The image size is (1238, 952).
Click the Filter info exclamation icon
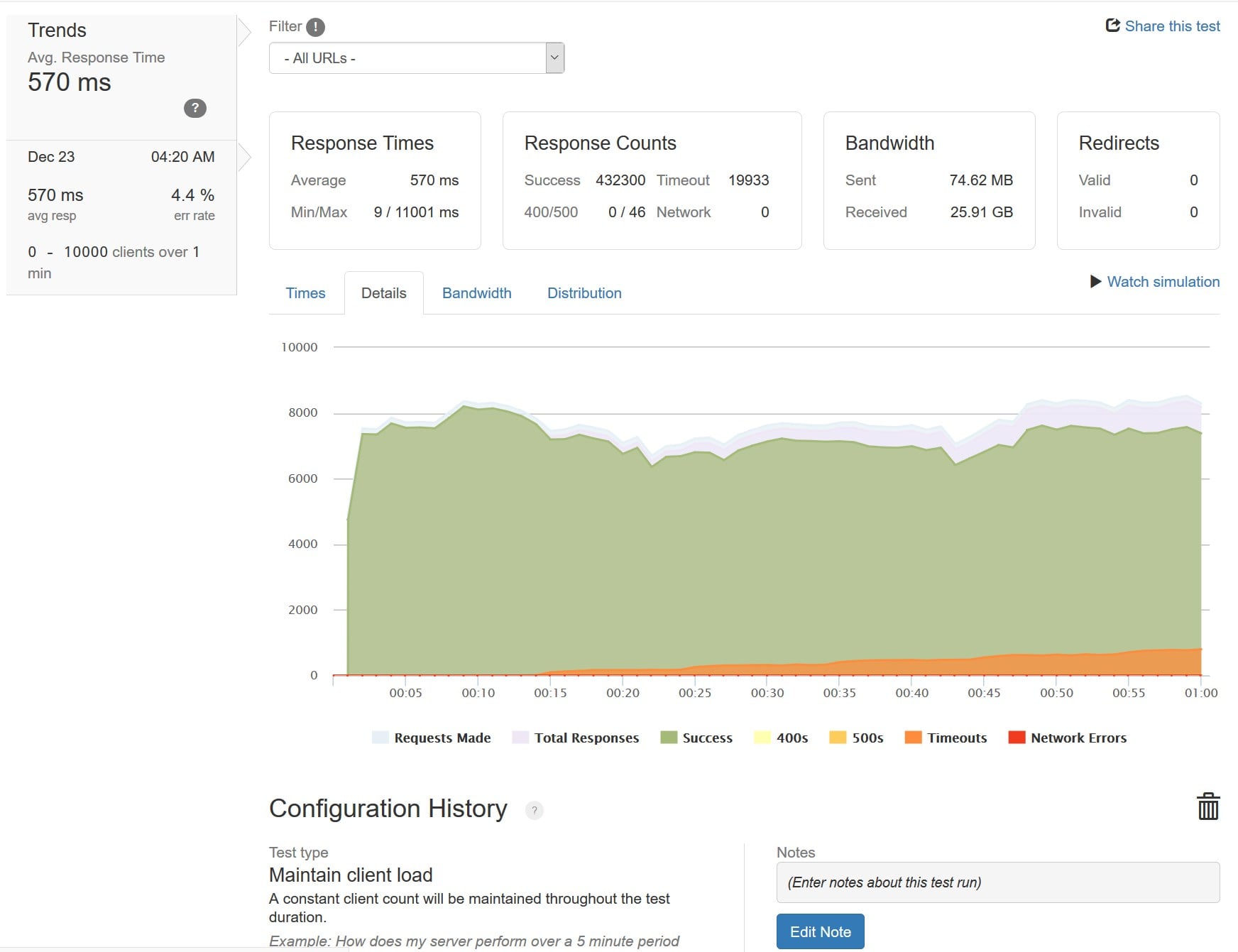coord(315,27)
